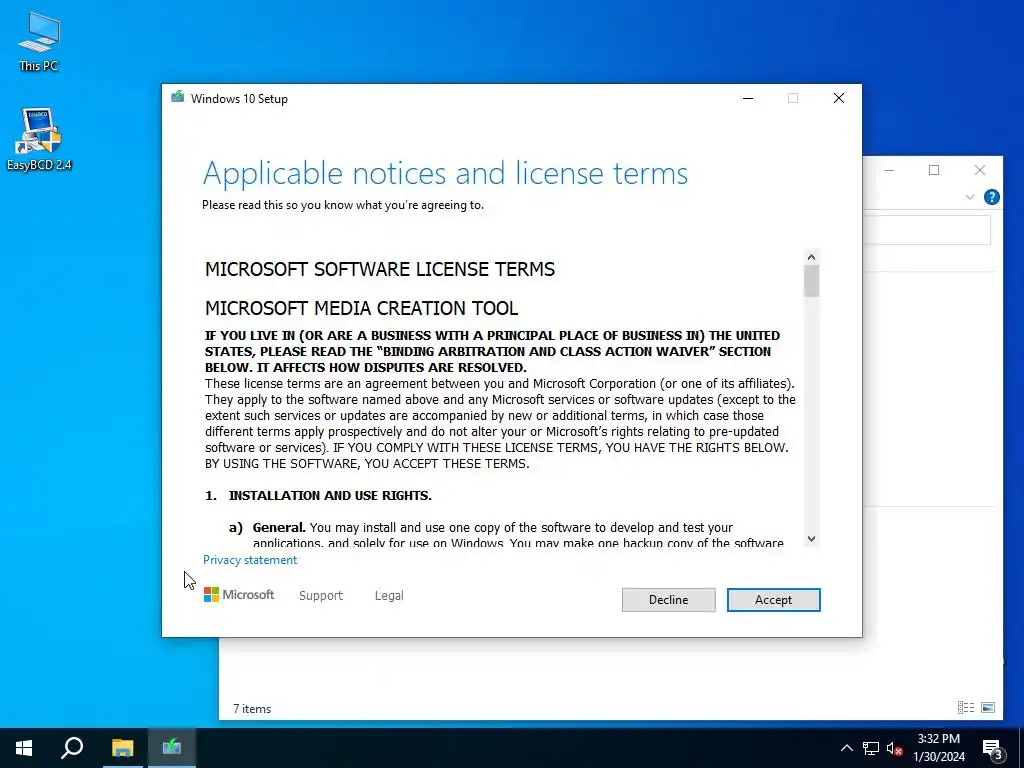
Task: Accept the license terms
Action: tap(773, 600)
